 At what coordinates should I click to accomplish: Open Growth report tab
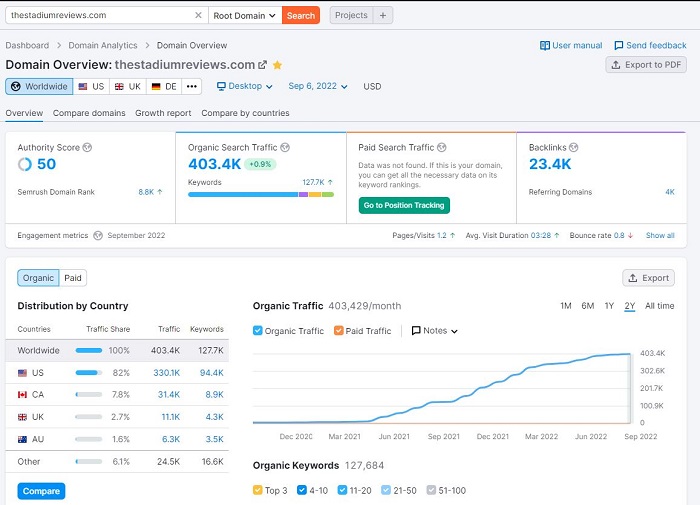tap(163, 113)
